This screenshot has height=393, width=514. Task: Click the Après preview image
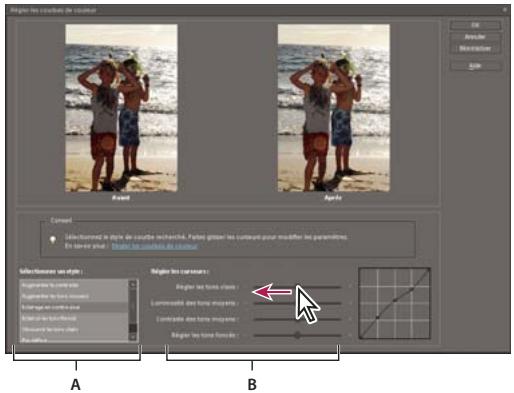click(x=334, y=108)
